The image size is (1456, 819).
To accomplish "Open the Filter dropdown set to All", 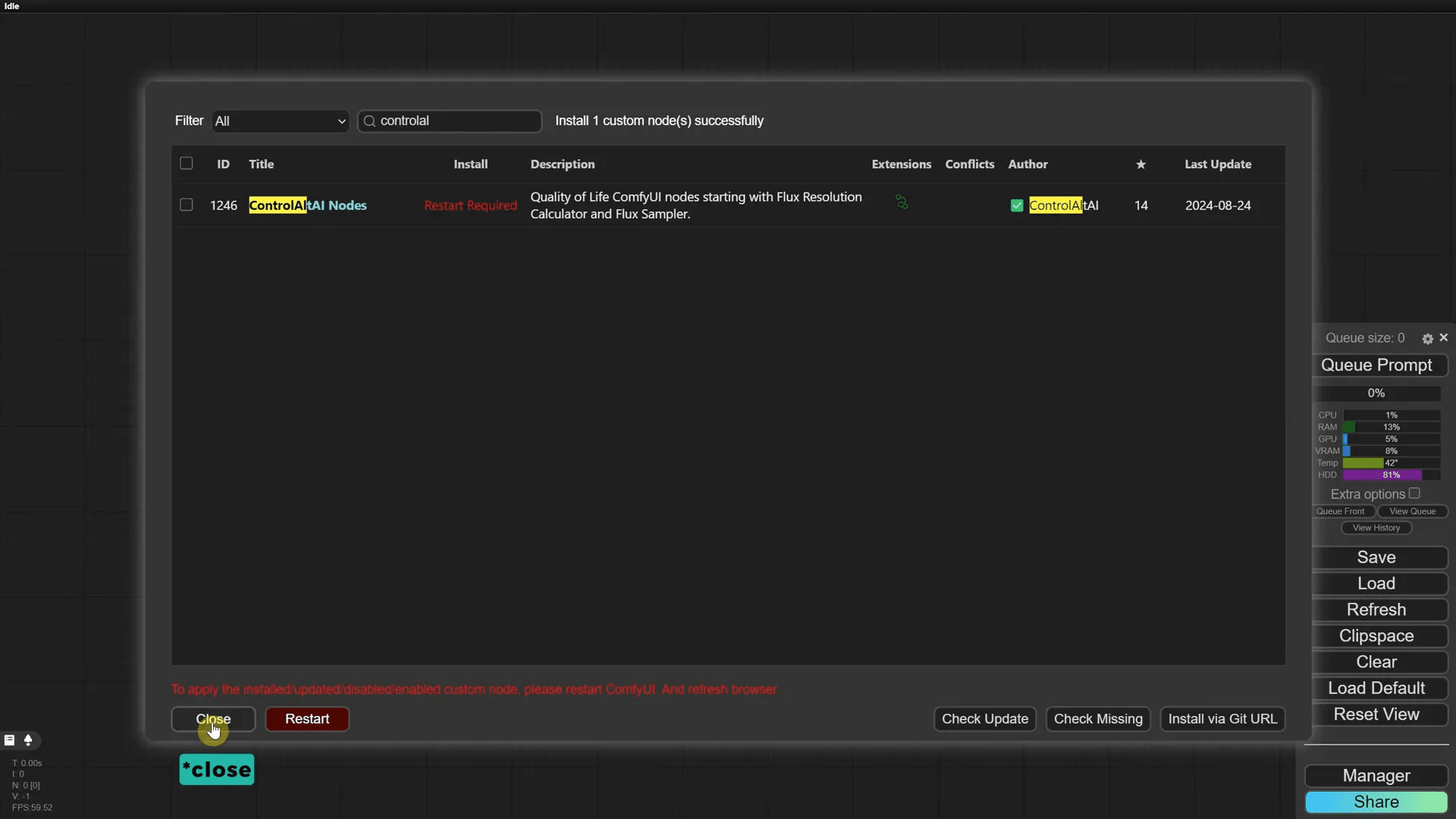I will coord(280,121).
